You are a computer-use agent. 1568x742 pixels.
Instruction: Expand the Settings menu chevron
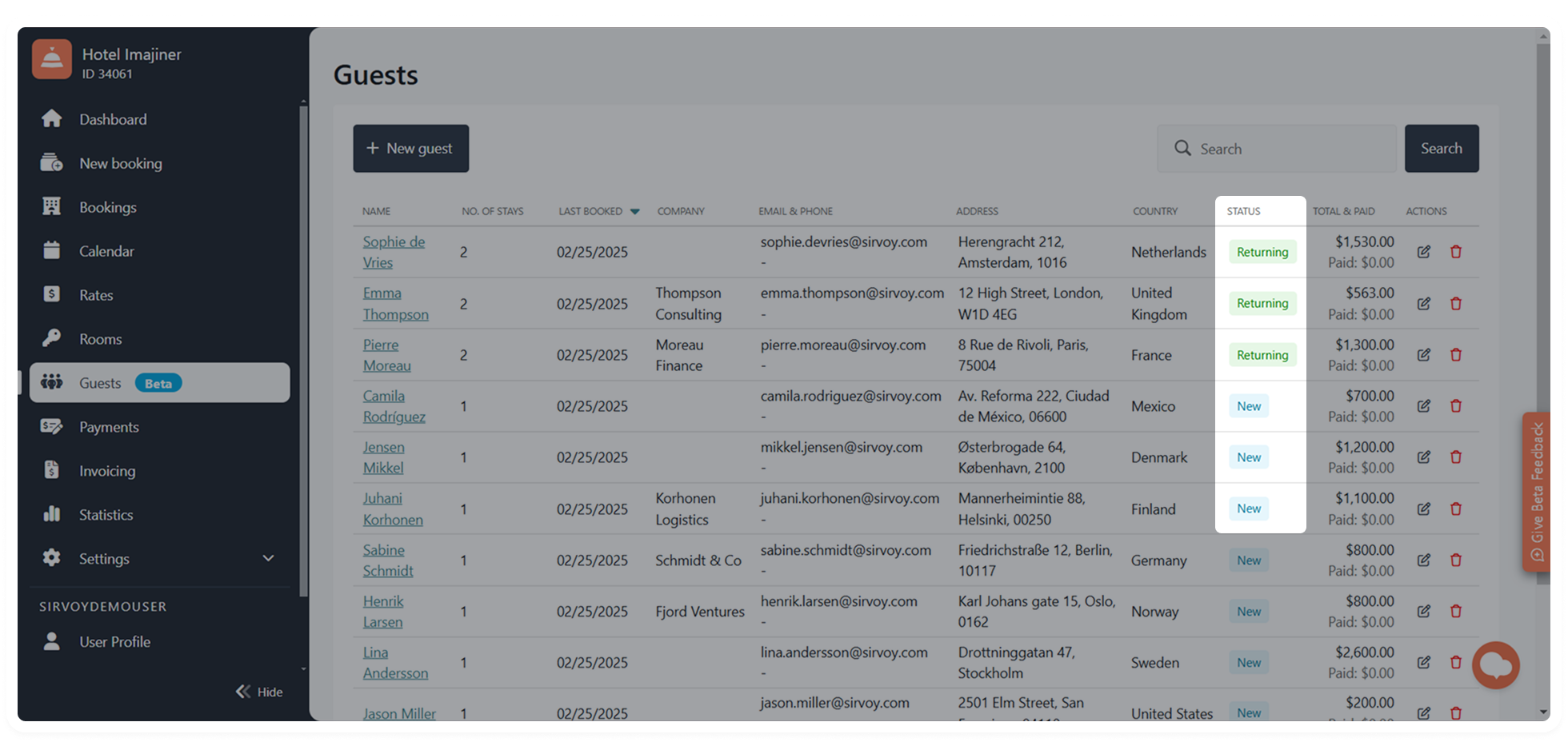(x=268, y=558)
